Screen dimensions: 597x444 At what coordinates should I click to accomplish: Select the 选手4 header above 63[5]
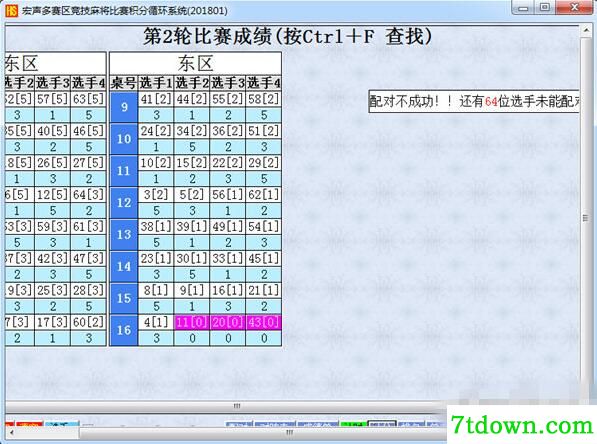pos(88,83)
